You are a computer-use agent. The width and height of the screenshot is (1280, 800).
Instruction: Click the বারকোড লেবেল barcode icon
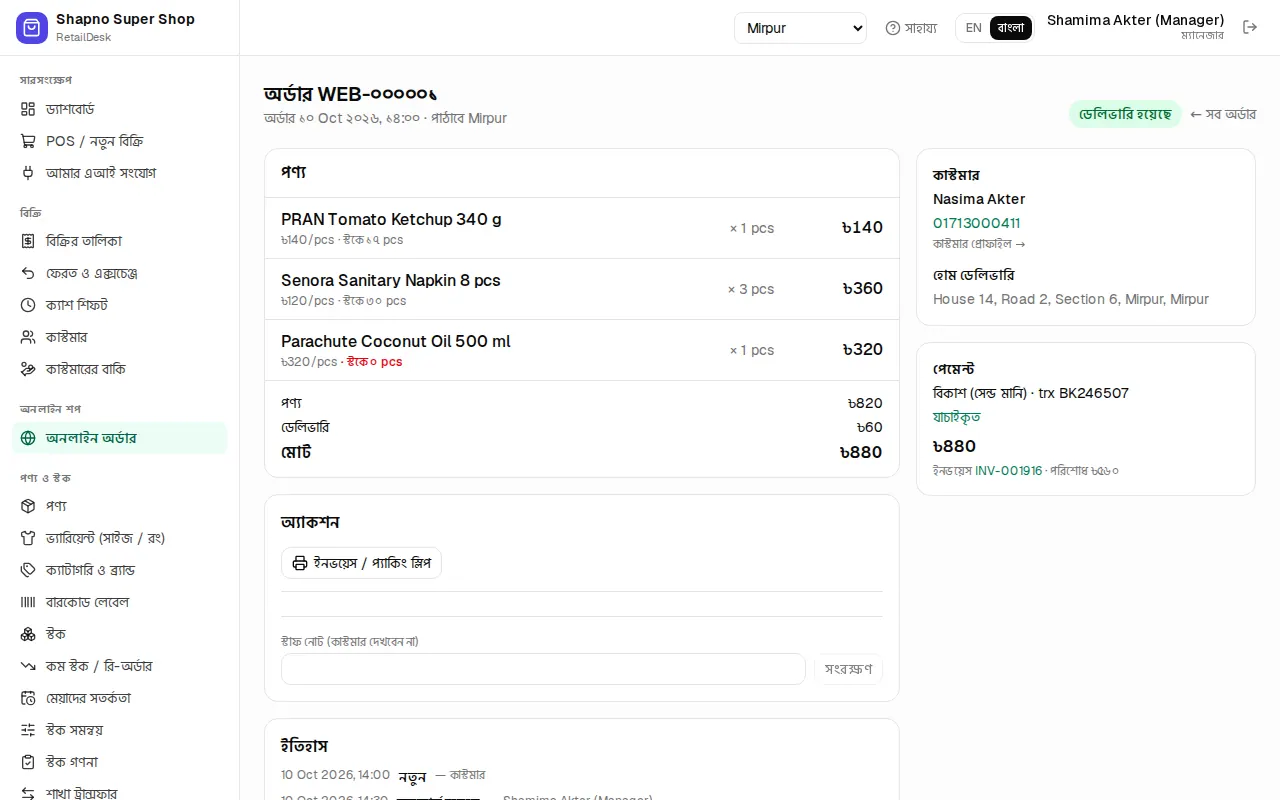tap(28, 602)
